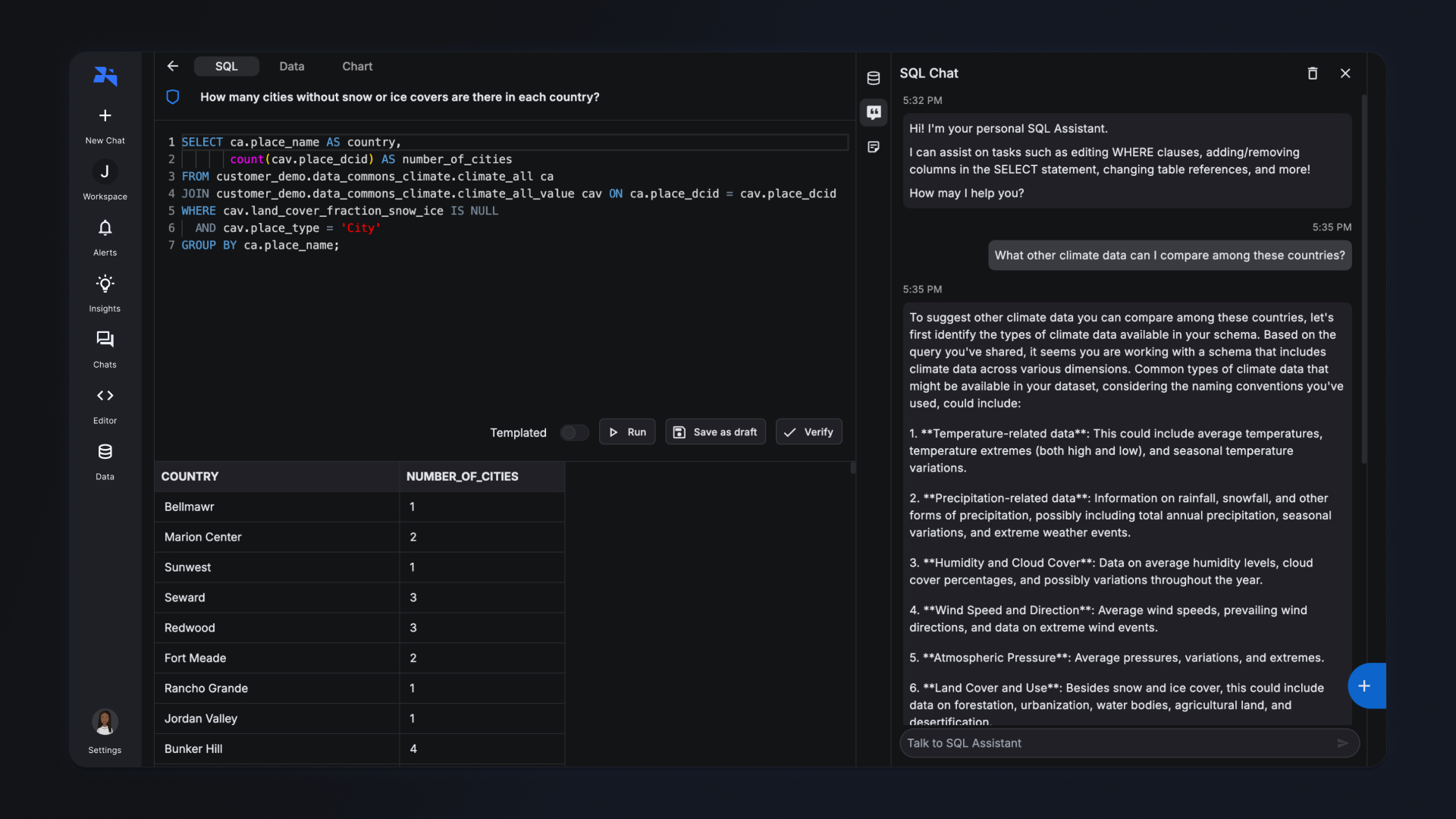The height and width of the screenshot is (819, 1456).
Task: Click the New Chat plus icon
Action: tap(105, 115)
